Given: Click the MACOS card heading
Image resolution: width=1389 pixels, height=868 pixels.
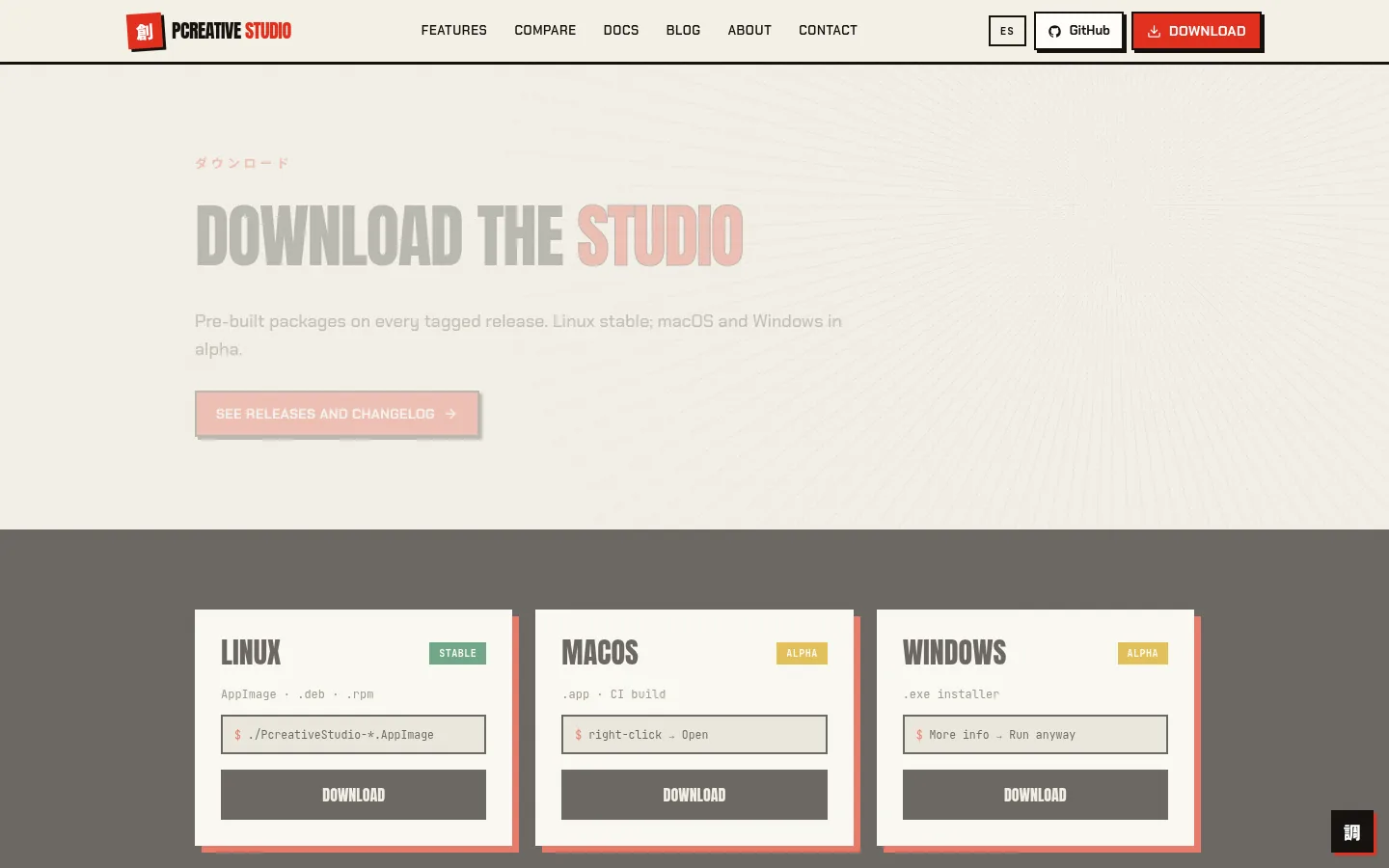Looking at the screenshot, I should coord(600,653).
